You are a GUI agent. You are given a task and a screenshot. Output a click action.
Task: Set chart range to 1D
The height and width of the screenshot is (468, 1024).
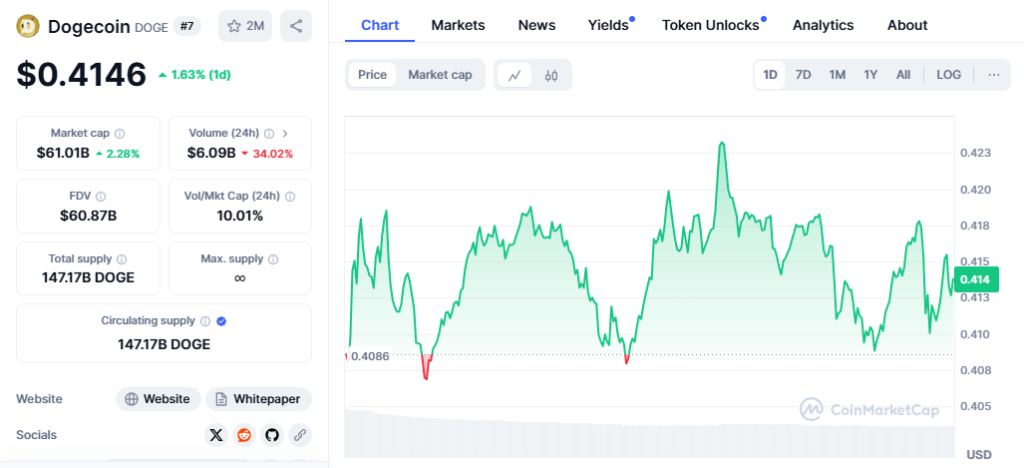click(771, 75)
